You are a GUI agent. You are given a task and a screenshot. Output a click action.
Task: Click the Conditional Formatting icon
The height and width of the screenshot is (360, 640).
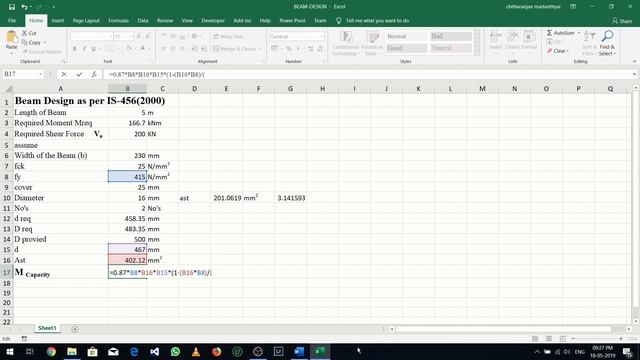coord(346,37)
